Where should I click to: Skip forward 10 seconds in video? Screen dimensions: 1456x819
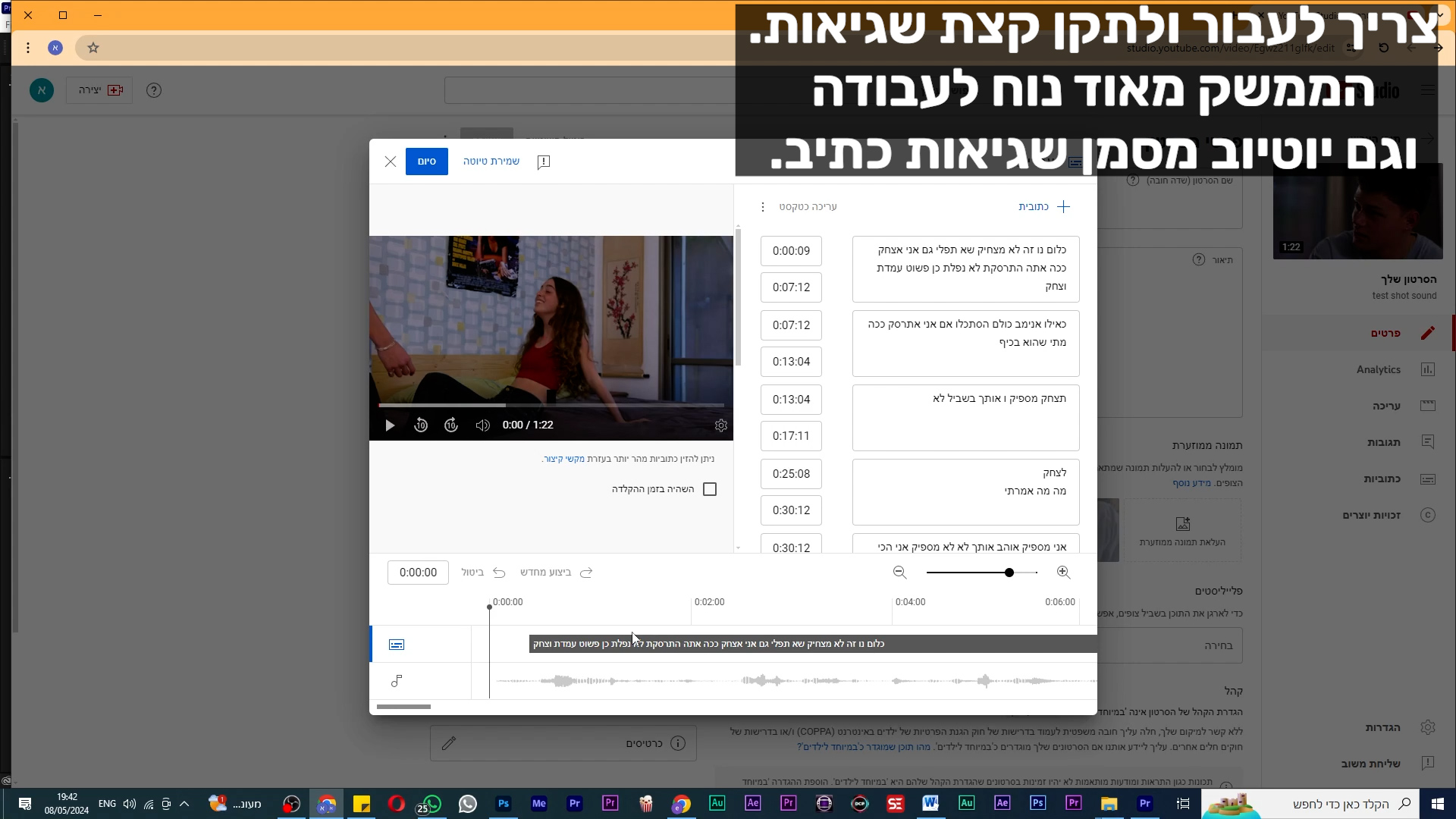click(451, 425)
